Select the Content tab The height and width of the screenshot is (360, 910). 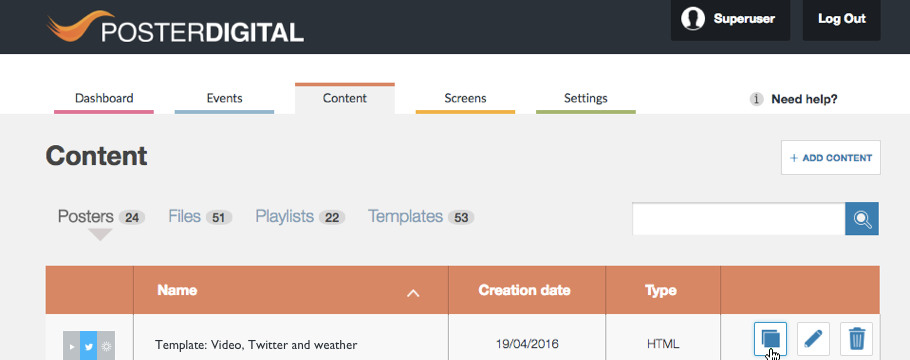pos(345,98)
